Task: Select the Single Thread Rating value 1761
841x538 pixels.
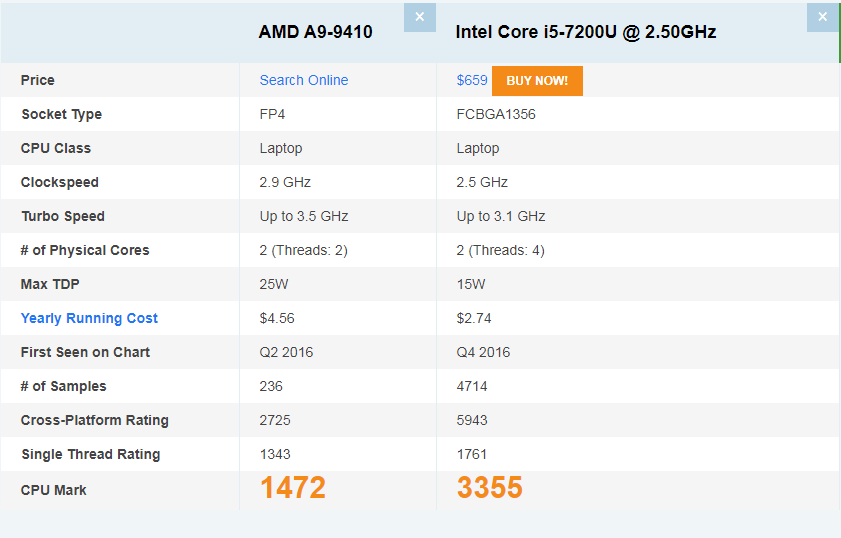Action: click(472, 454)
